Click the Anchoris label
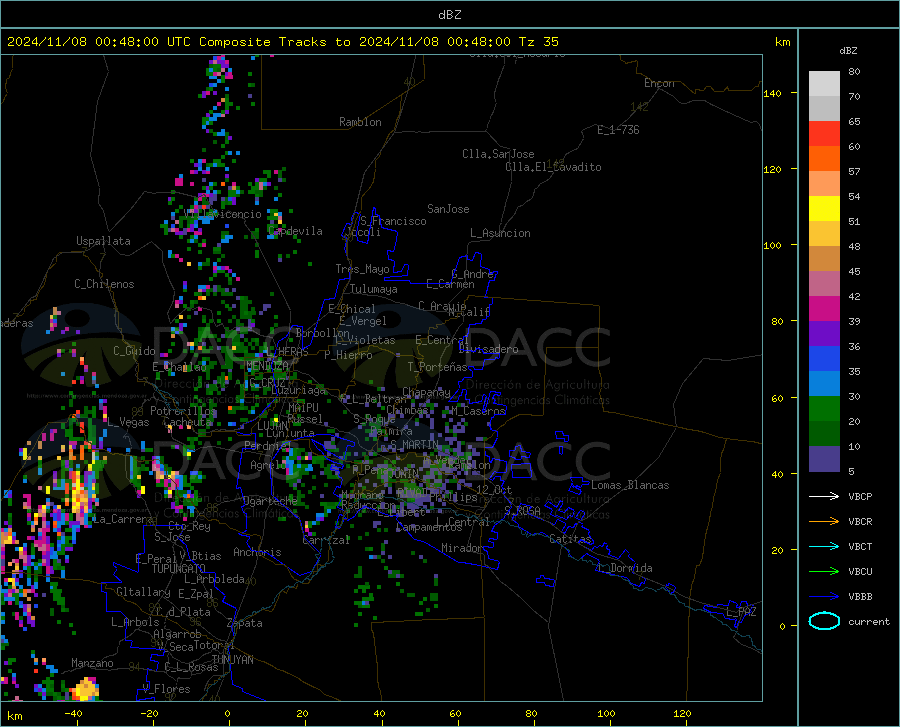The height and width of the screenshot is (727, 900). [257, 552]
